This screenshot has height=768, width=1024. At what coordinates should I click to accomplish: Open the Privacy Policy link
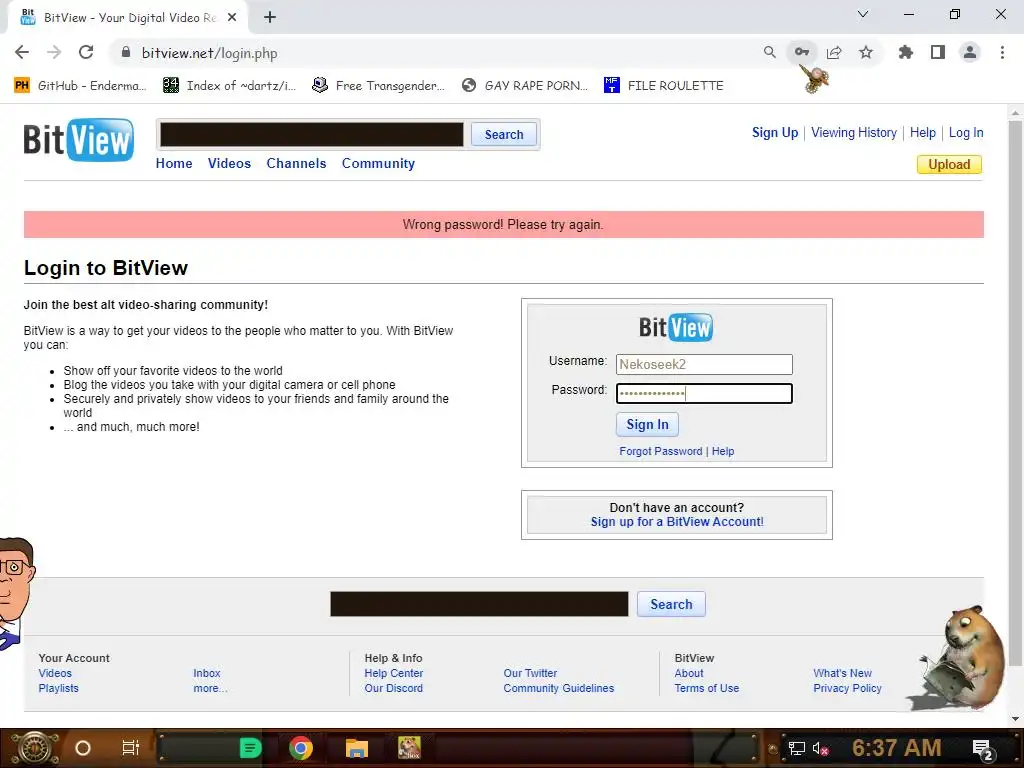(847, 688)
